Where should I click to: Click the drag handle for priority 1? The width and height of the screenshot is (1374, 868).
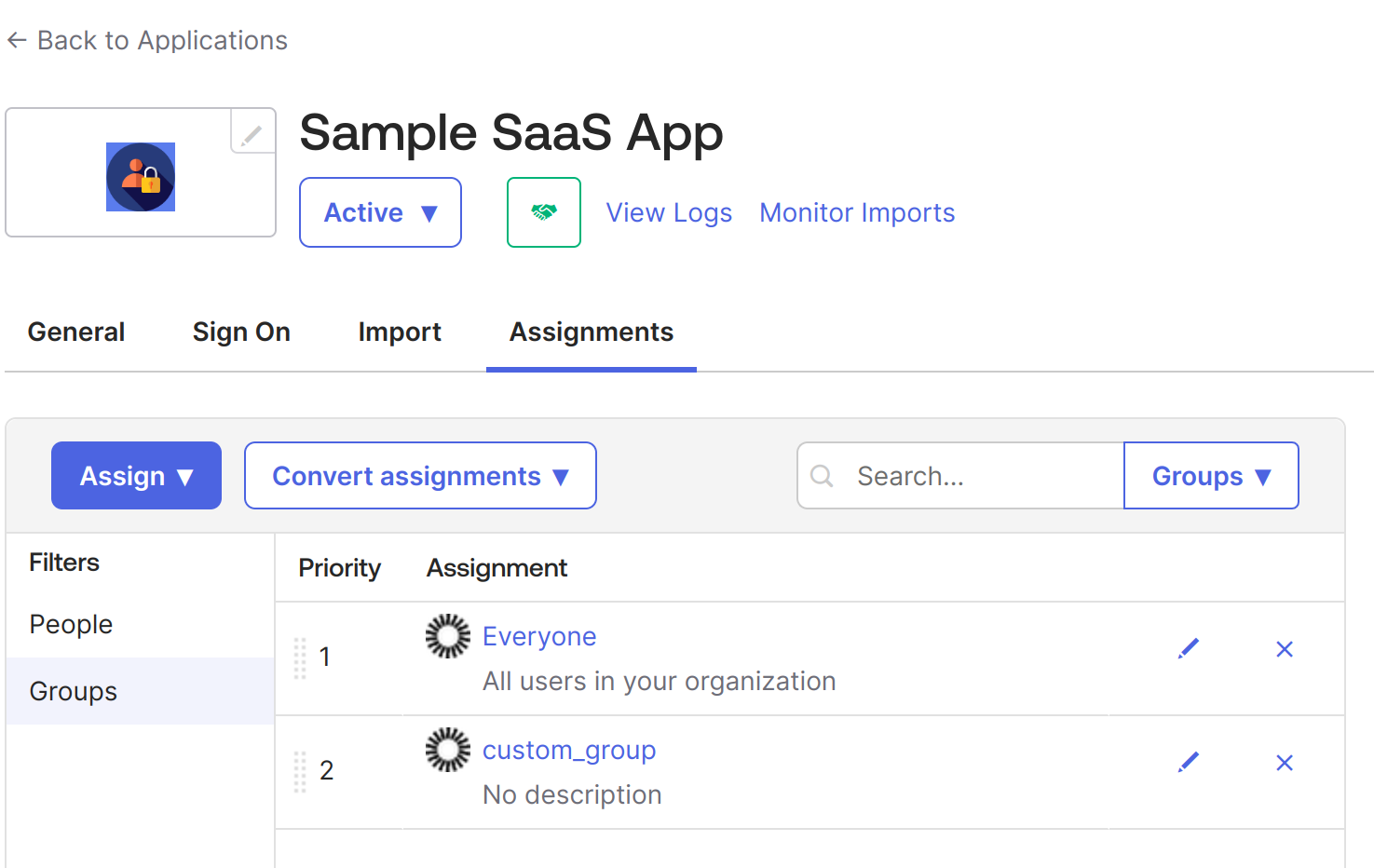click(300, 658)
